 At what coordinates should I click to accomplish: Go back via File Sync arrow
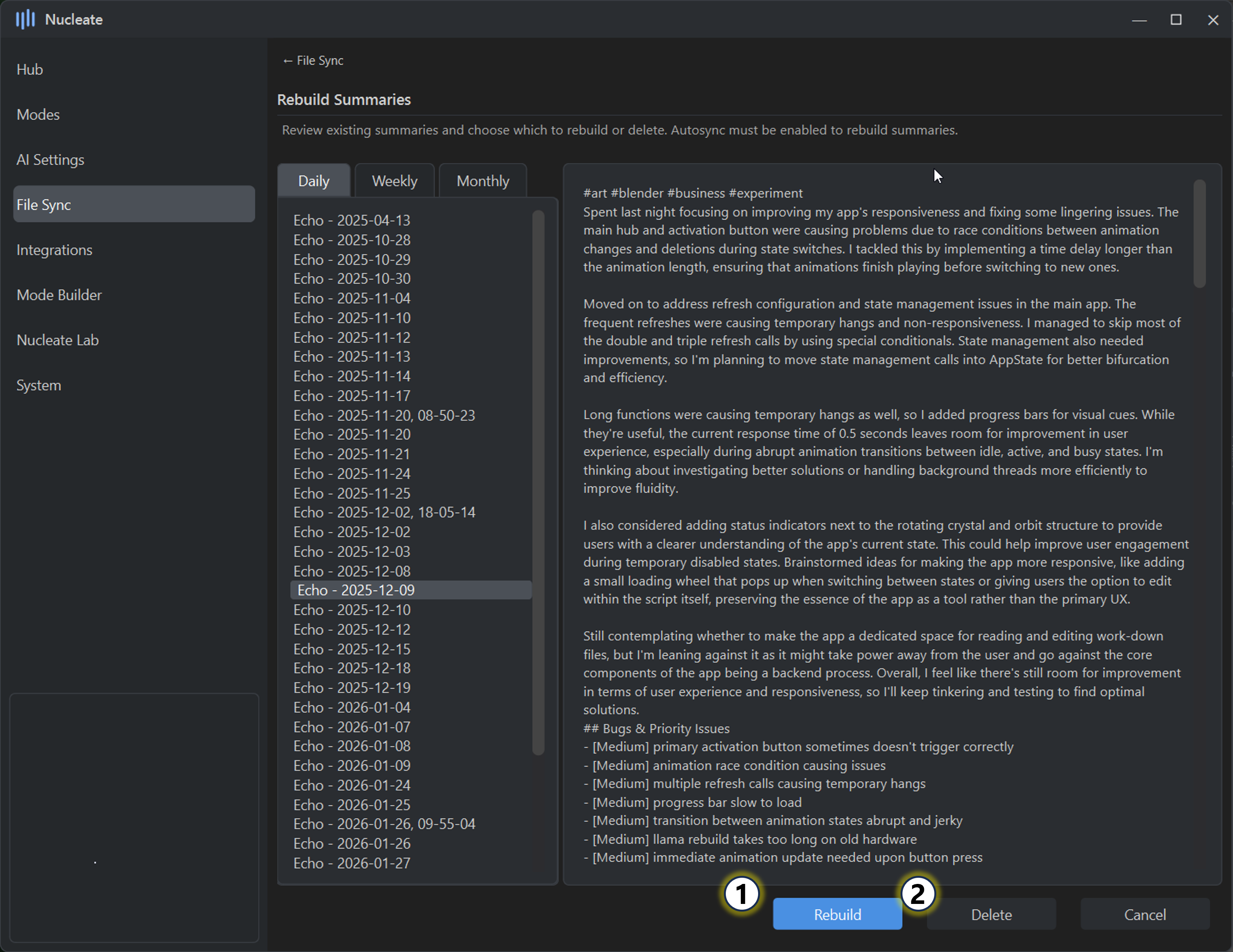pos(313,60)
